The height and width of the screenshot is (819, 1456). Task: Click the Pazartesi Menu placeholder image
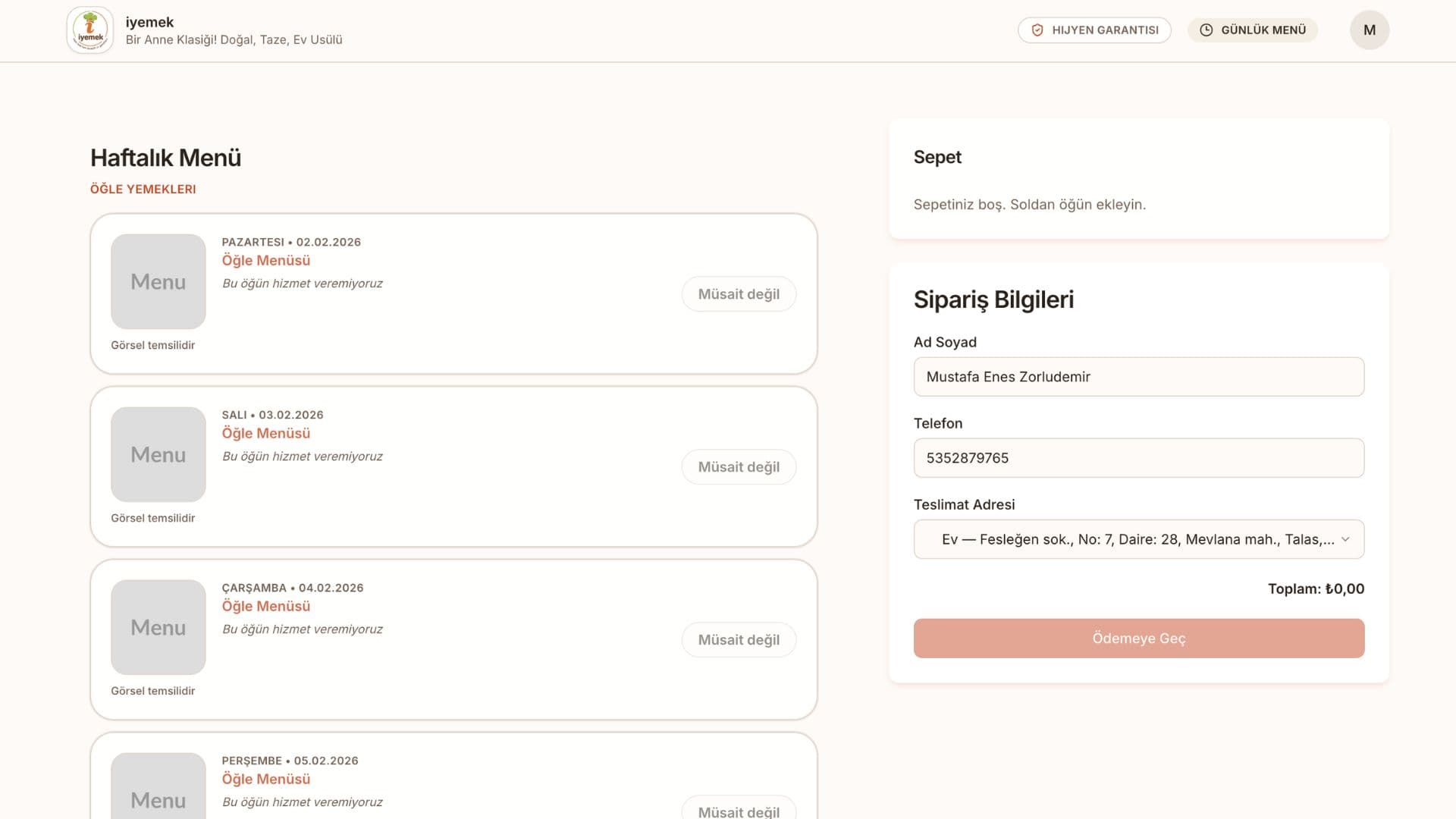(x=158, y=281)
